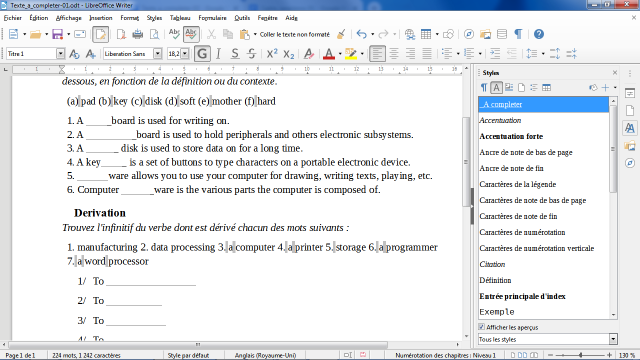
Task: Insert a hyperlink with the globe icon
Action: (409, 34)
